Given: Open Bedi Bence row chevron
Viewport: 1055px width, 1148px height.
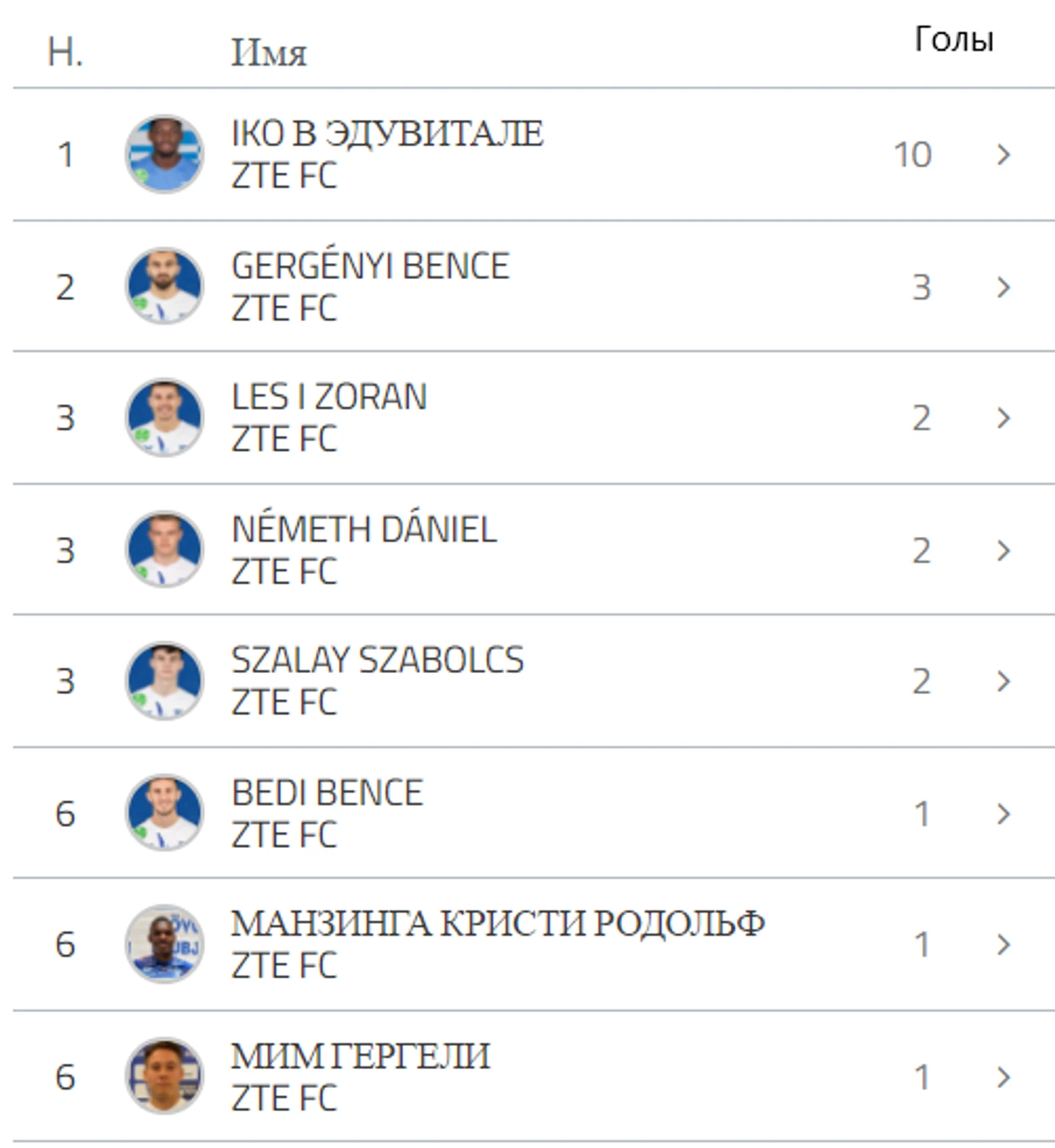Looking at the screenshot, I should [1003, 813].
